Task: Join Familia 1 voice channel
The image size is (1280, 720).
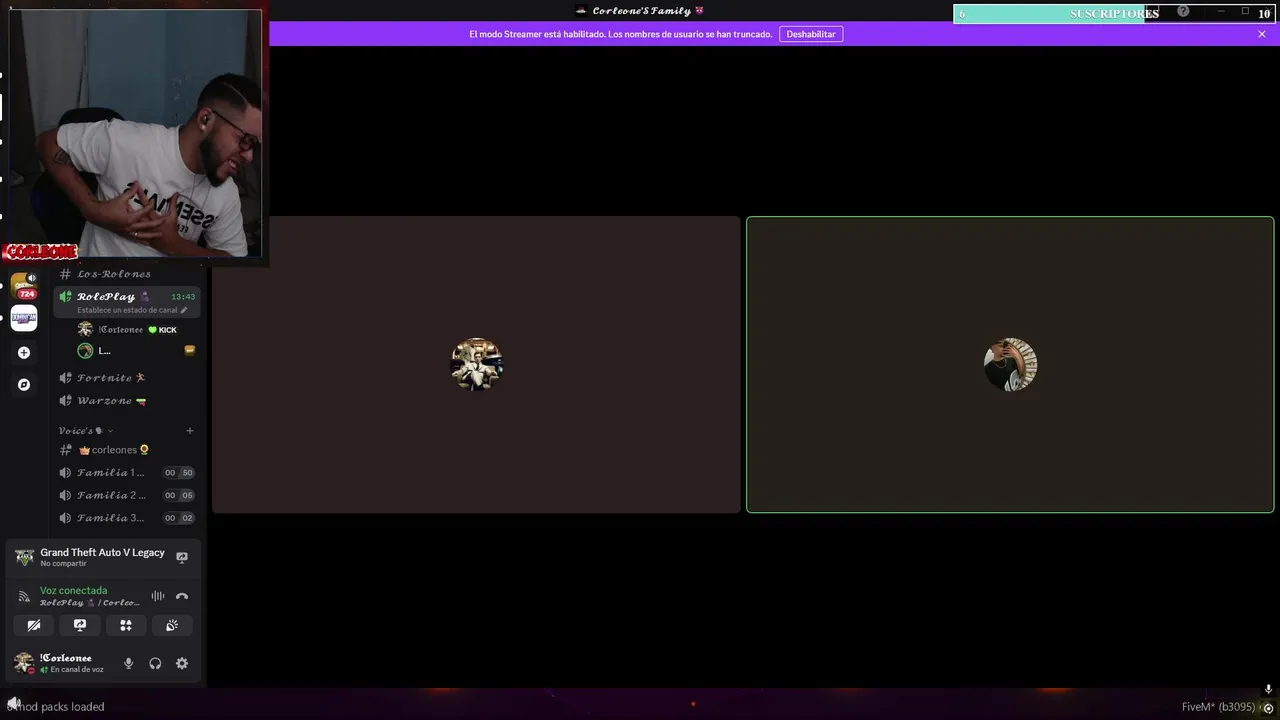Action: tap(126, 473)
